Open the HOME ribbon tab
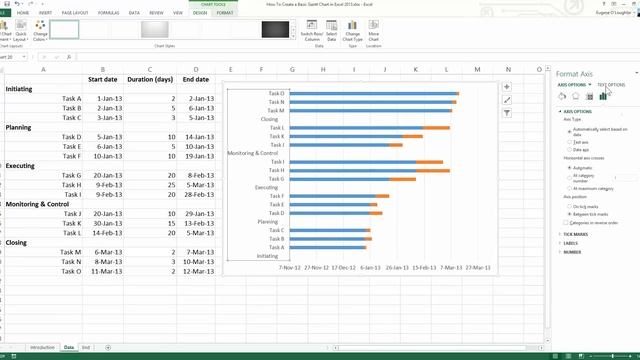Viewport: 640px width, 360px height. pyautogui.click(x=22, y=13)
